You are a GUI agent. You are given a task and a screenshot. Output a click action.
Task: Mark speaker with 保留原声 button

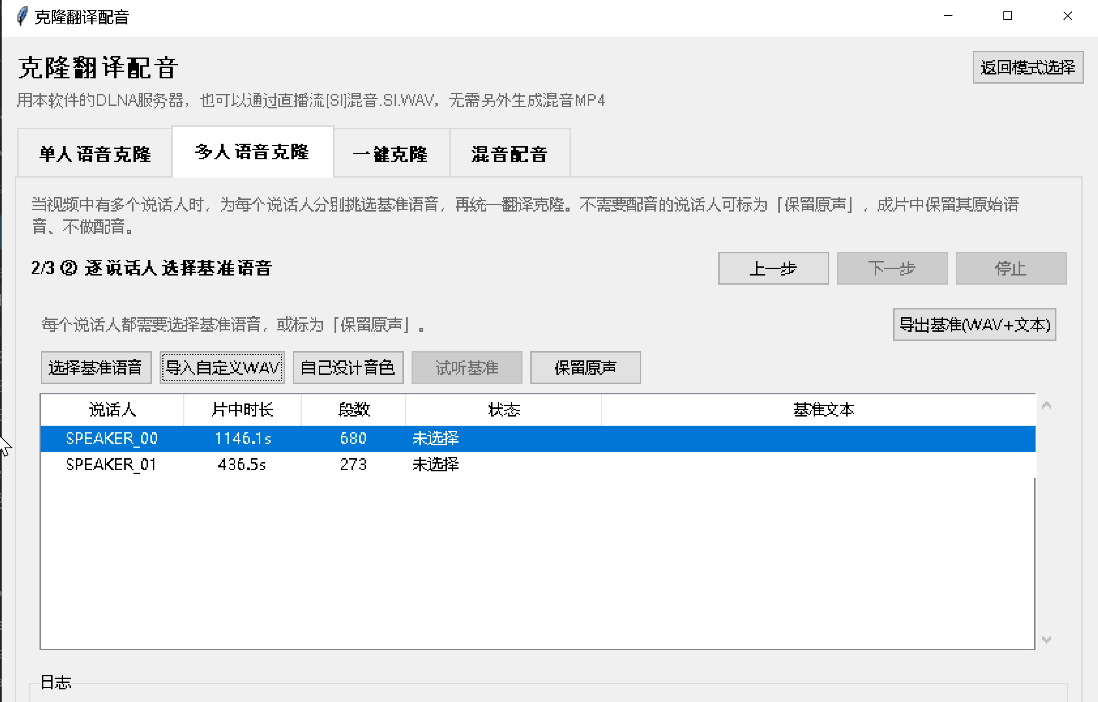point(585,368)
